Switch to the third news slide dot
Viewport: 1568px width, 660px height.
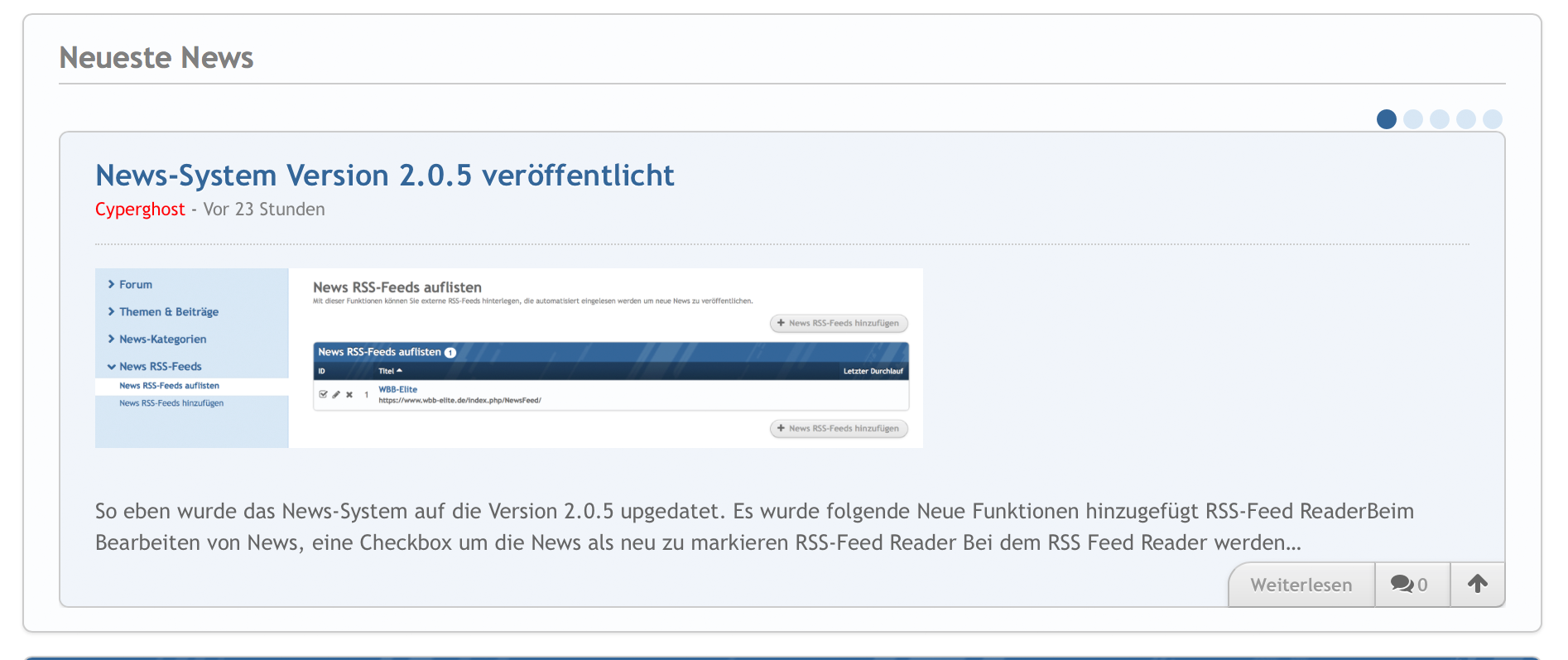pyautogui.click(x=1440, y=119)
